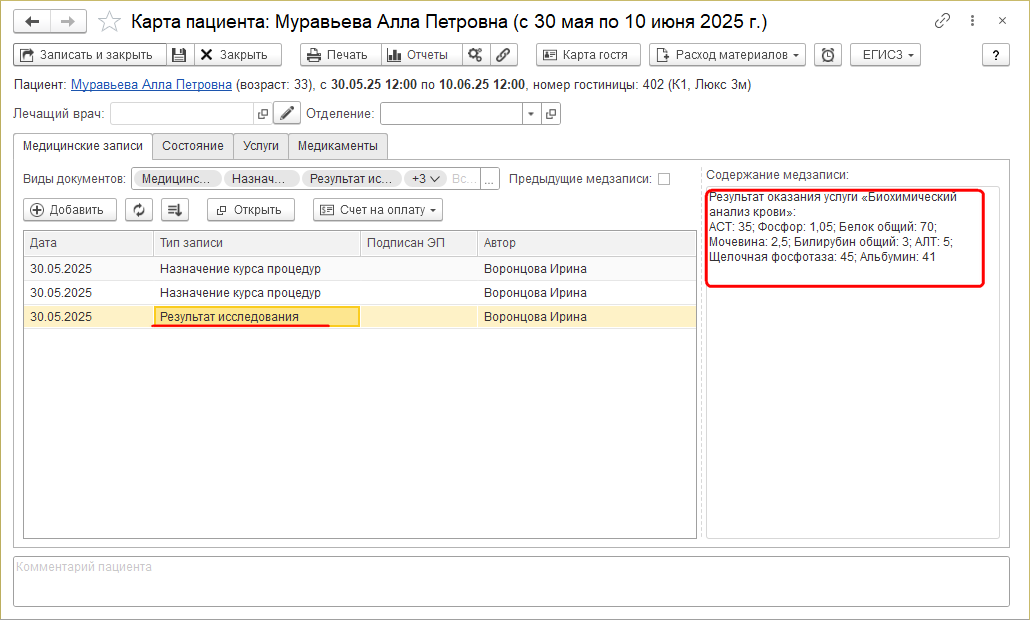Click the Содержание медзаписи text area
Screen dimensions: 1030x620
(853, 363)
